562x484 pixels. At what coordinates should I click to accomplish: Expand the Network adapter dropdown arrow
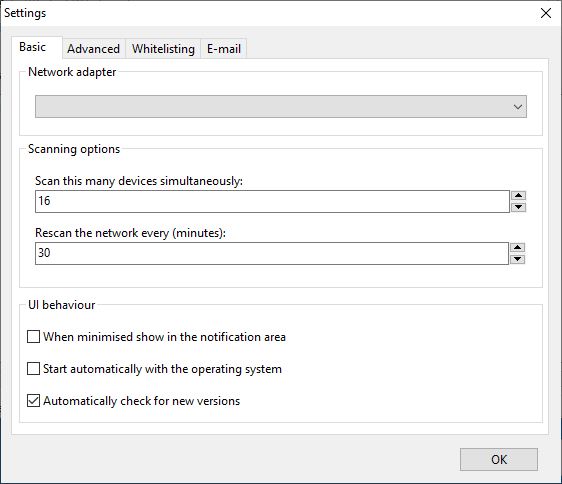pyautogui.click(x=518, y=106)
